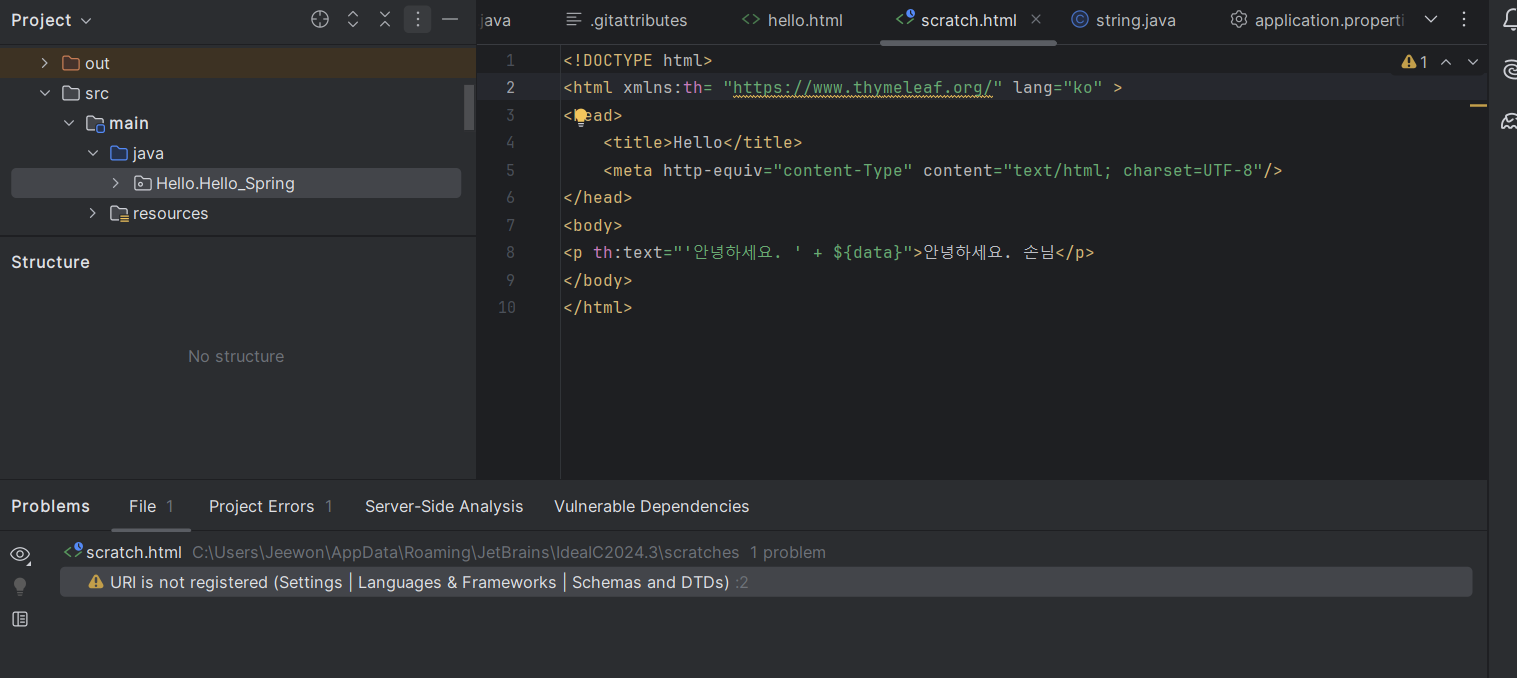Select the URI is not registered warning

[766, 582]
